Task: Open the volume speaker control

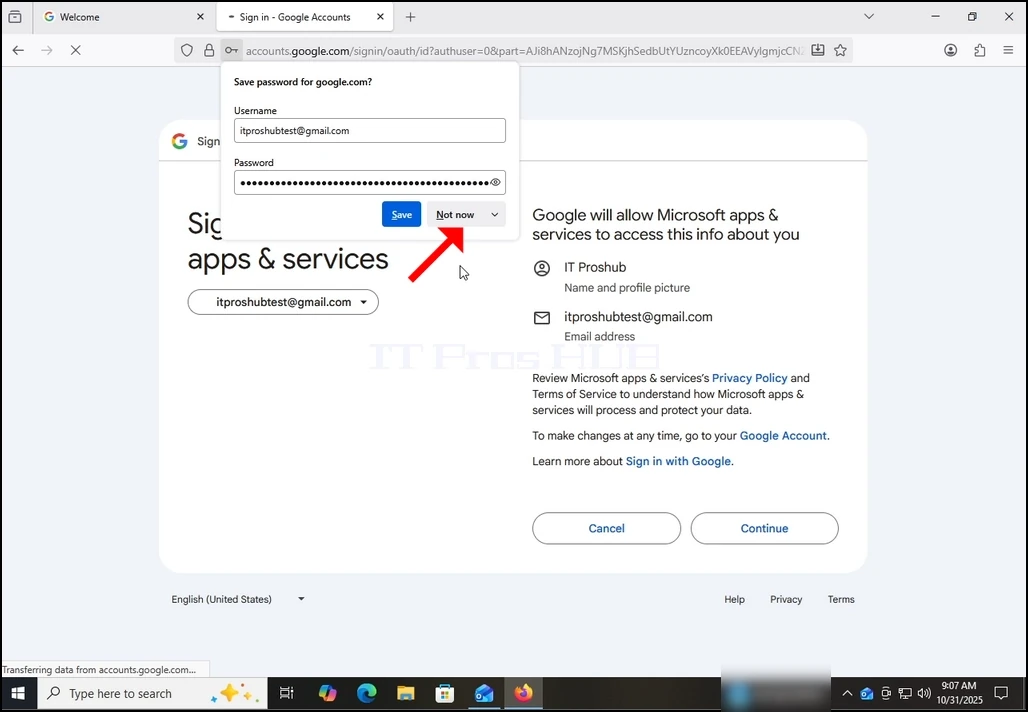Action: [x=924, y=694]
